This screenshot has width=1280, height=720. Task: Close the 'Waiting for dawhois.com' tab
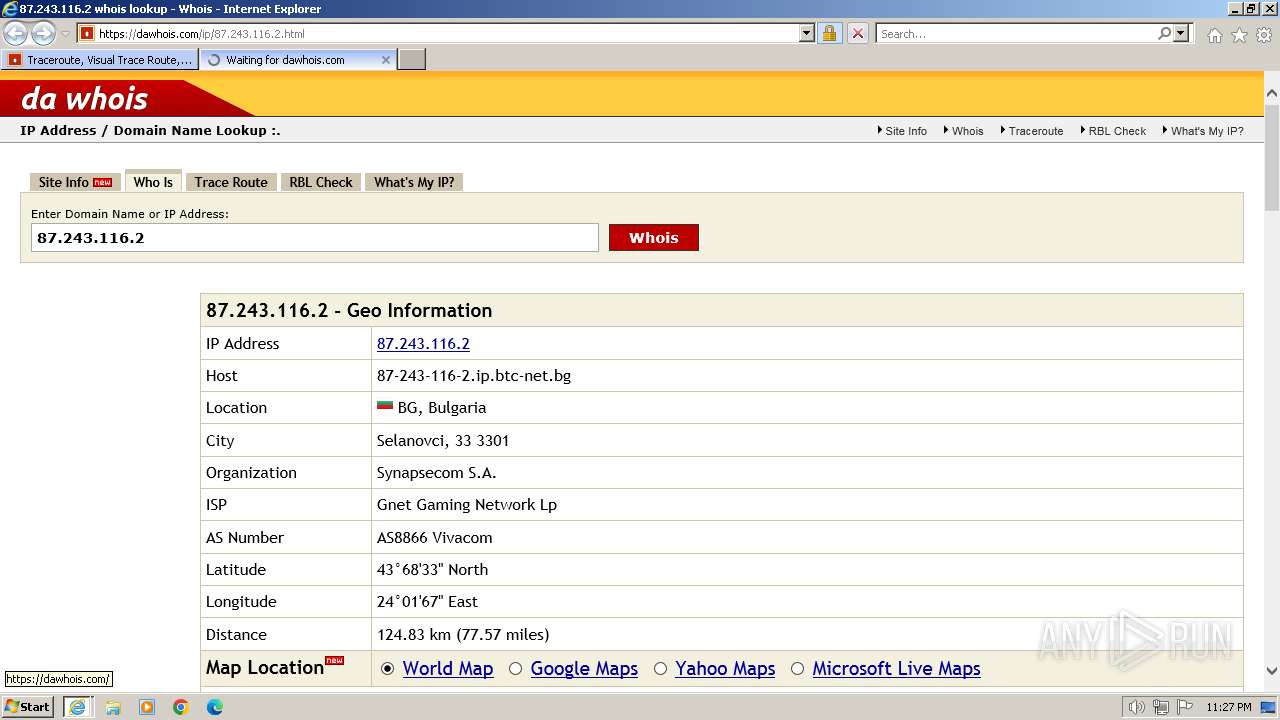tap(386, 60)
